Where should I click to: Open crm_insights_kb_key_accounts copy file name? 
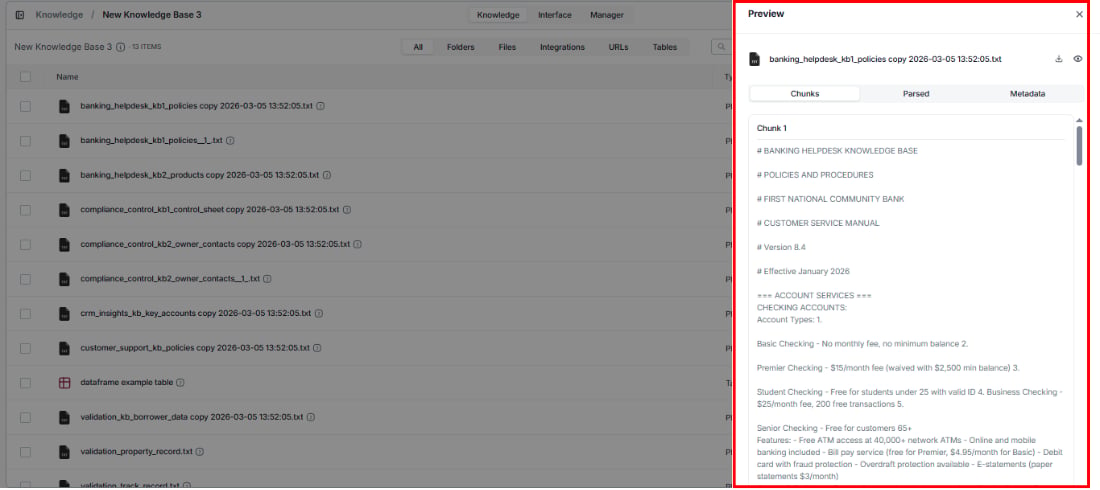pyautogui.click(x=196, y=314)
